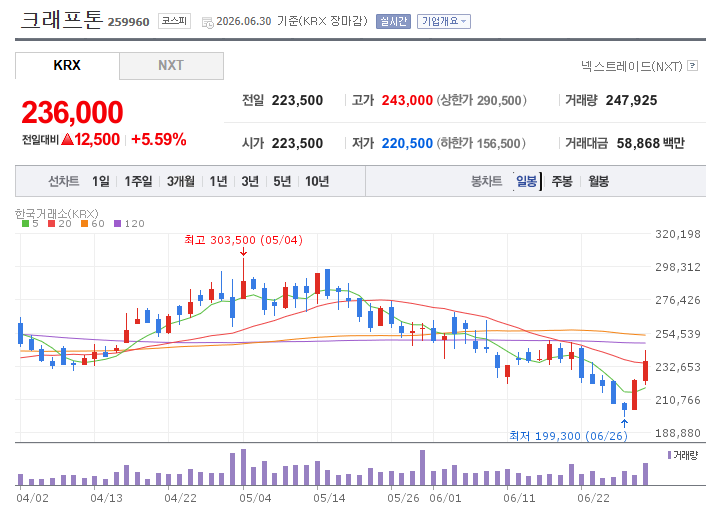The height and width of the screenshot is (512, 706).
Task: Open the NXT help question-mark icon
Action: (692, 66)
